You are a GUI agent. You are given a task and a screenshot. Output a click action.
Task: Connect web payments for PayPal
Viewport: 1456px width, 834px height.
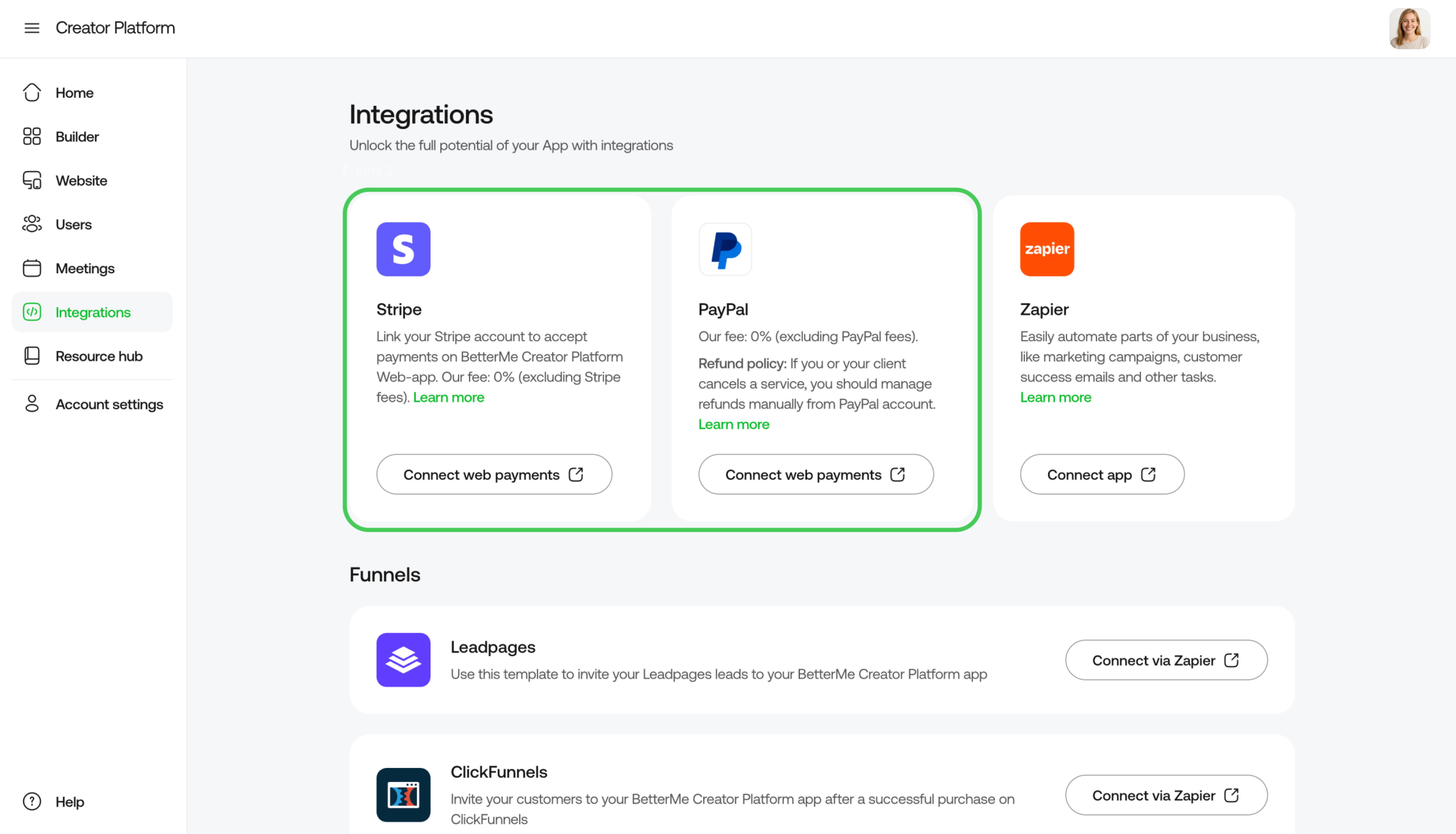(816, 474)
